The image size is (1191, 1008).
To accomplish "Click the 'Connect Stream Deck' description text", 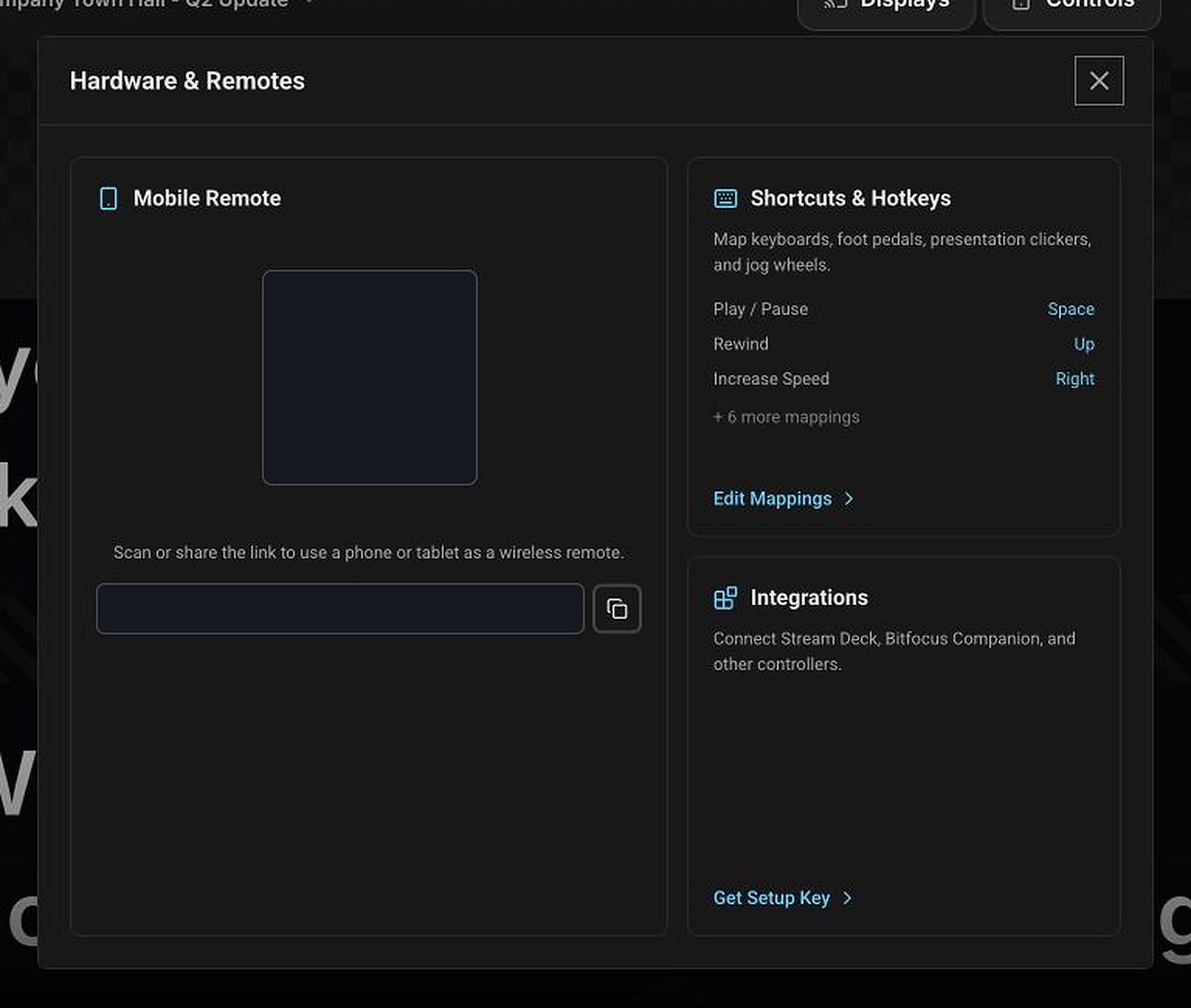I will click(894, 651).
